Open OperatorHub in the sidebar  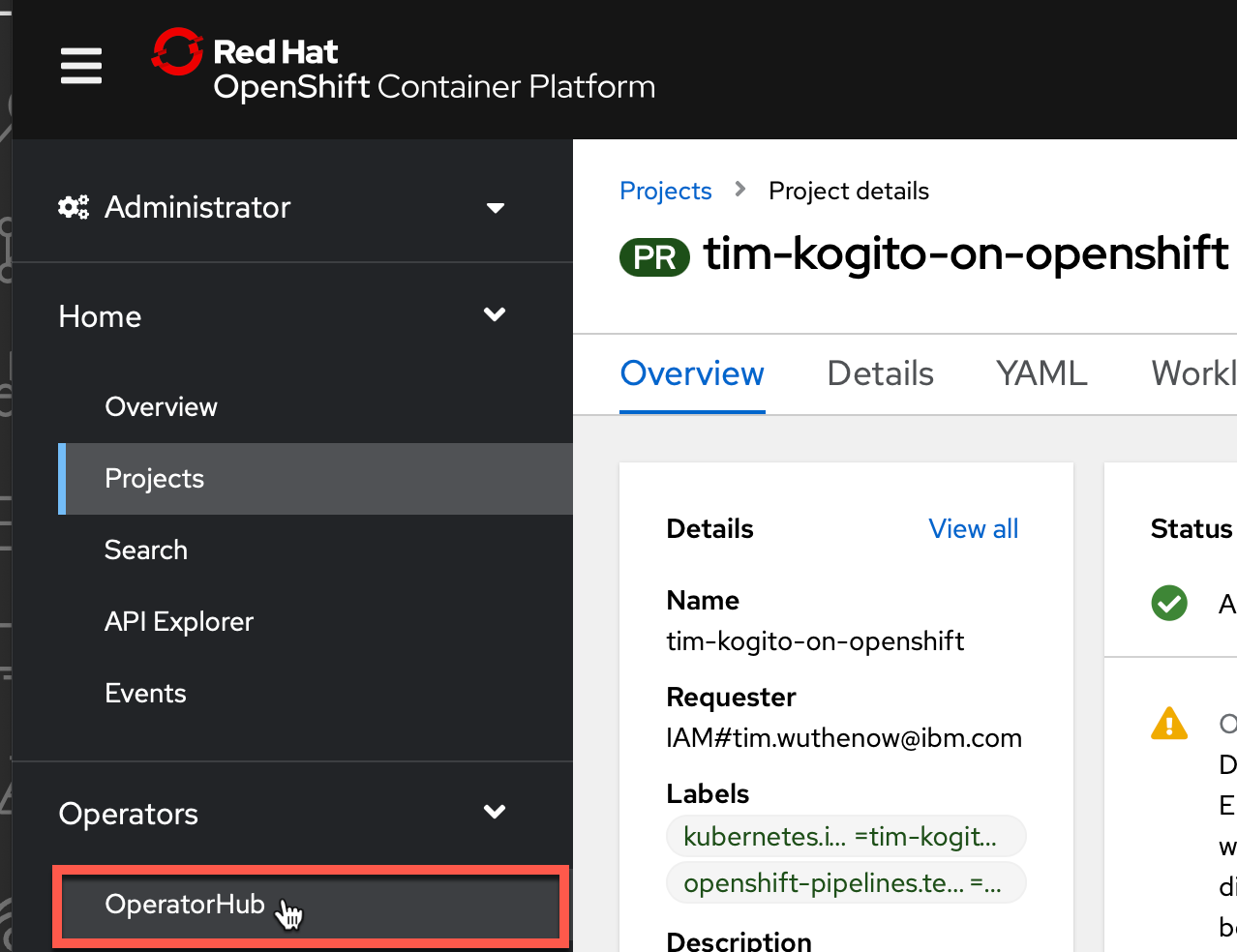(309, 906)
